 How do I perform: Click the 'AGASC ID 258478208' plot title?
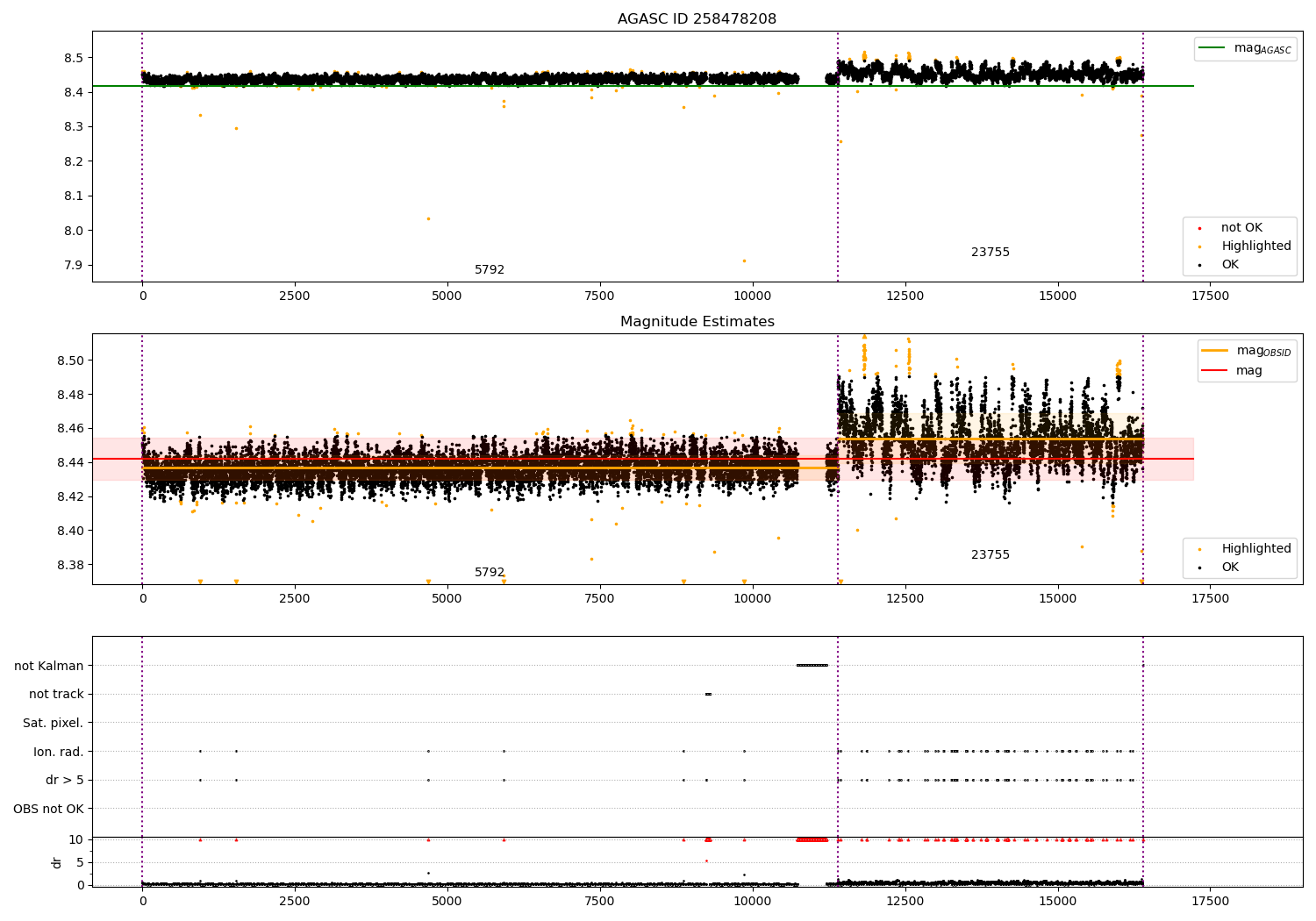tap(697, 18)
